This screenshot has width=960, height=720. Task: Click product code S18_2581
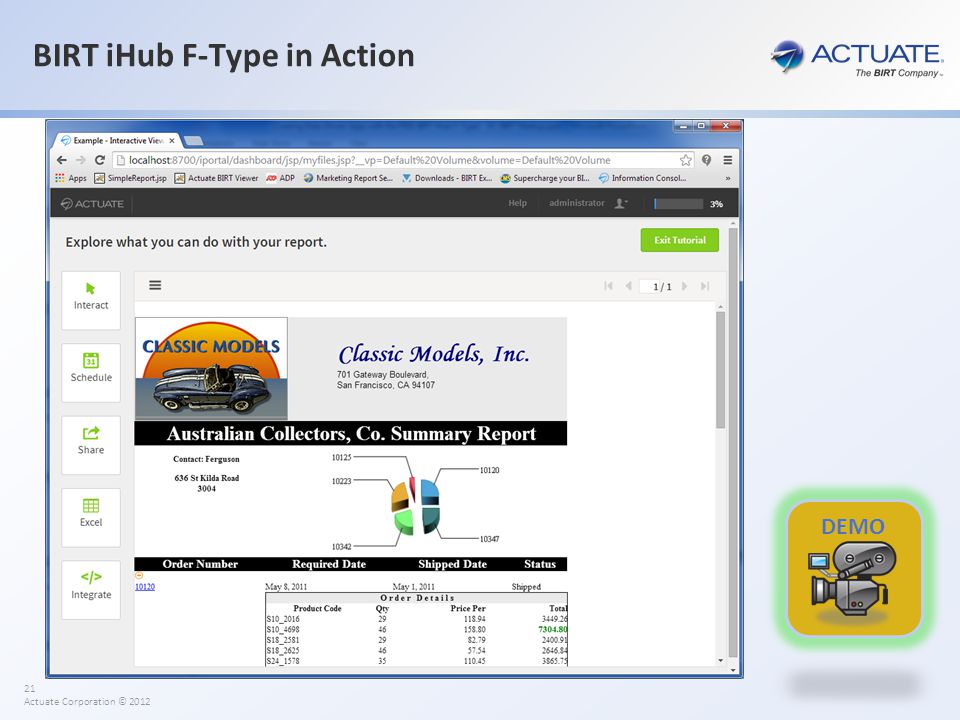point(283,640)
